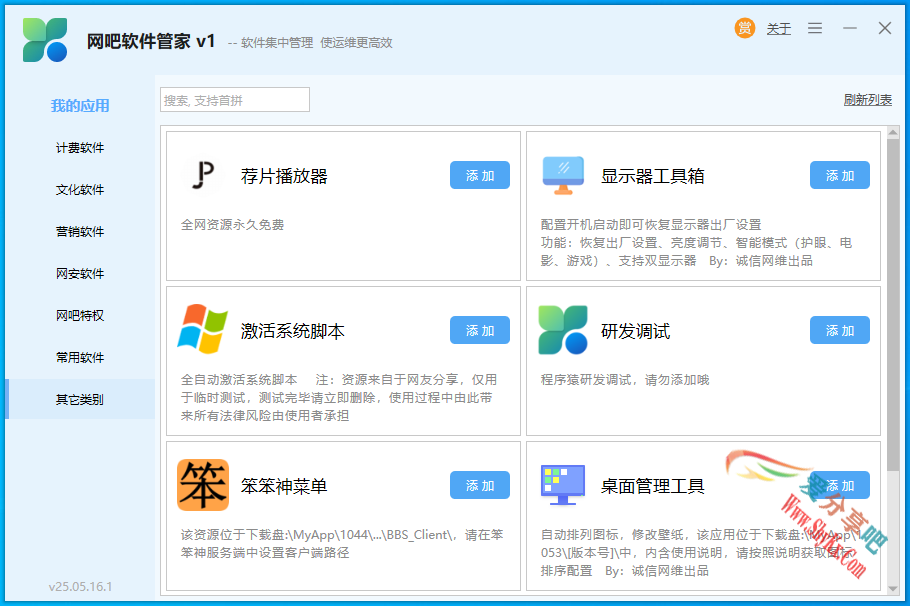
Task: Minimize the window
Action: click(850, 28)
